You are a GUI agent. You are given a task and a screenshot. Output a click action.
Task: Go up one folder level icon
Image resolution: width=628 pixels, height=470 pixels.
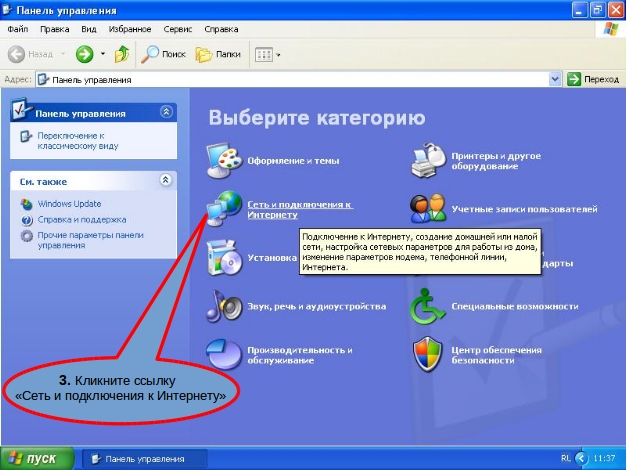click(121, 54)
